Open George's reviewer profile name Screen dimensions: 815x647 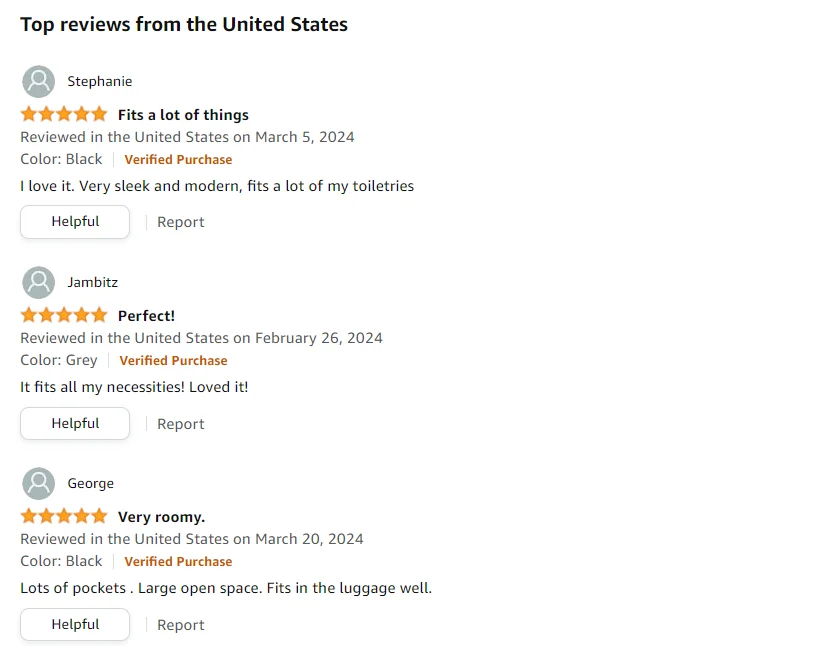90,484
